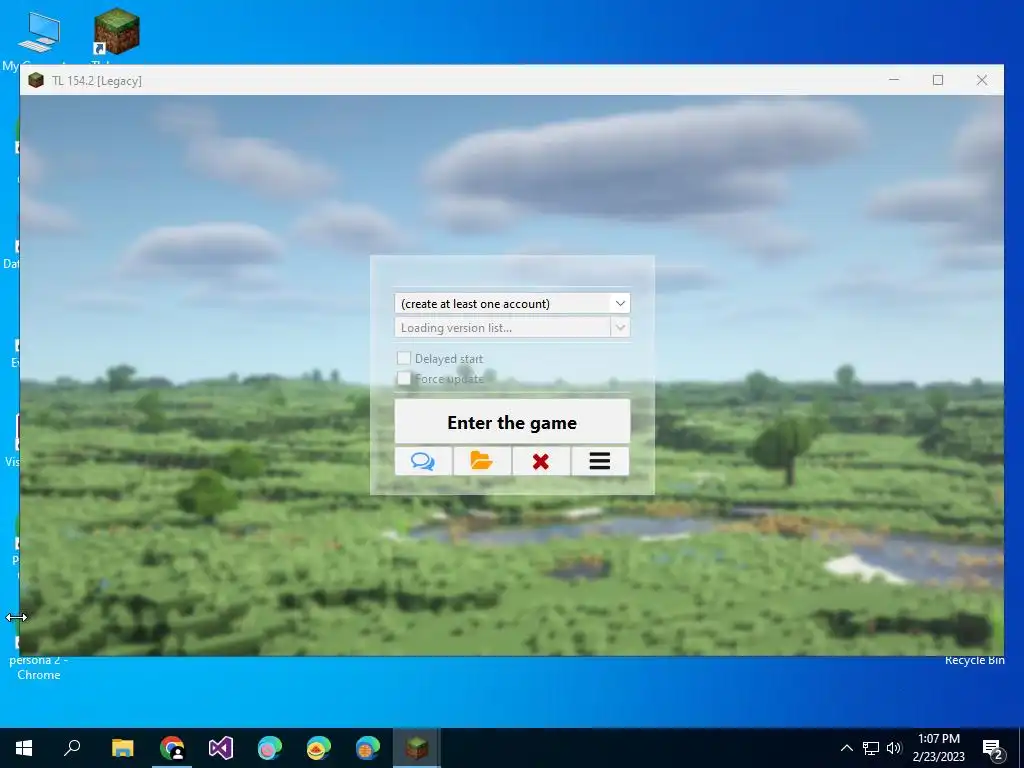Image resolution: width=1024 pixels, height=768 pixels.
Task: Open the network tray icon
Action: pyautogui.click(x=871, y=748)
